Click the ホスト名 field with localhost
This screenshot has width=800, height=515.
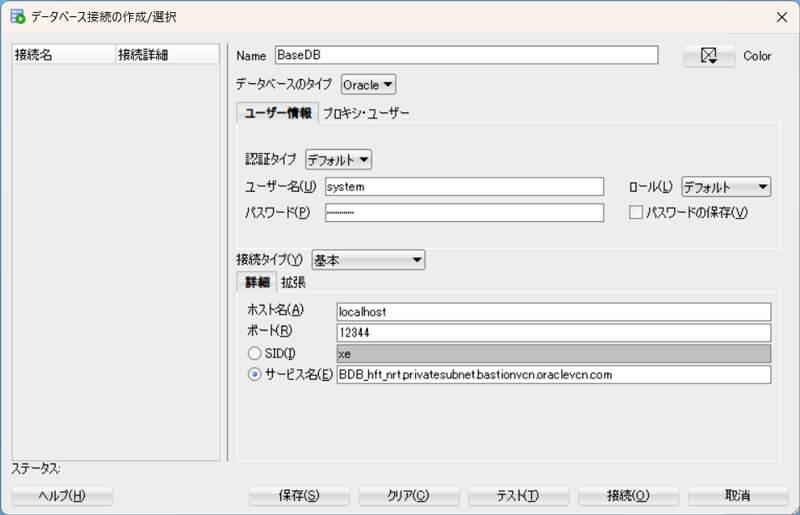pos(554,312)
